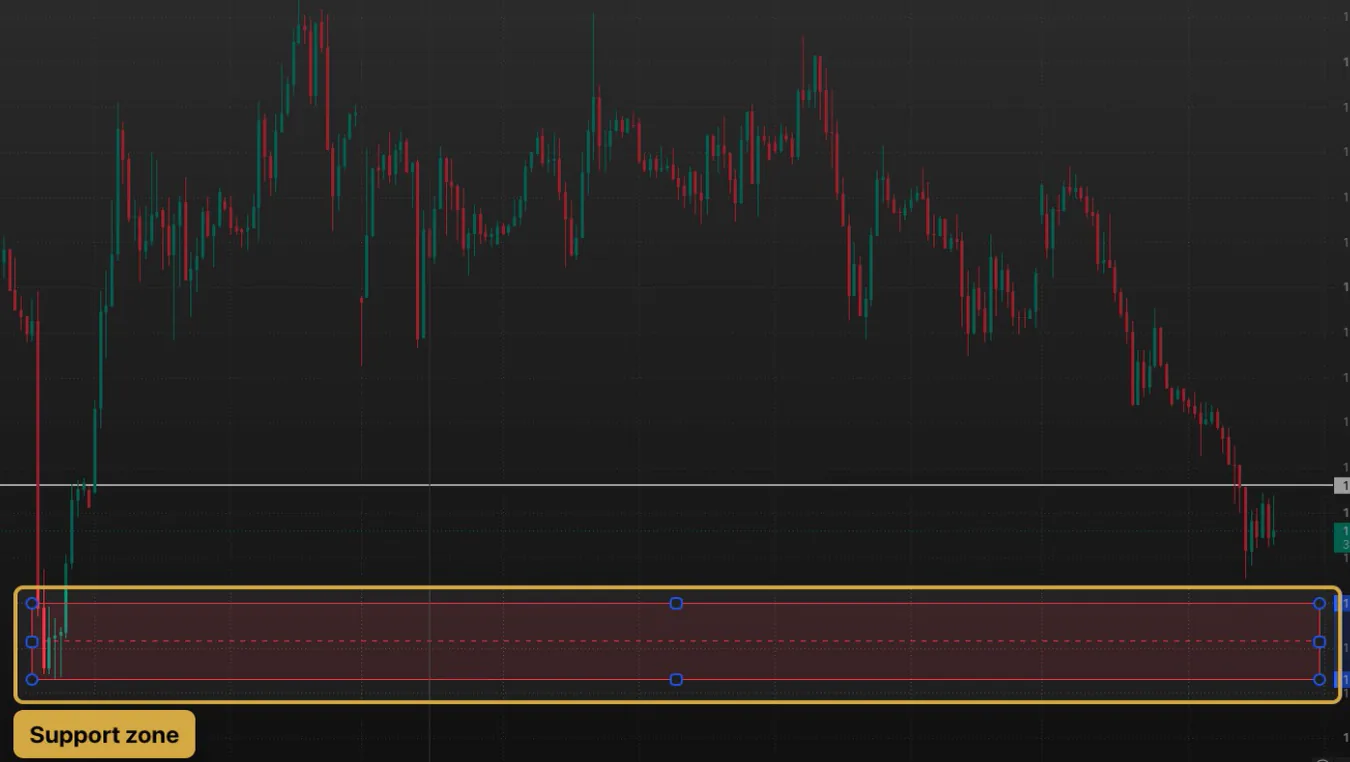
Task: Click the bottom-middle handle of the rectangle
Action: [676, 679]
